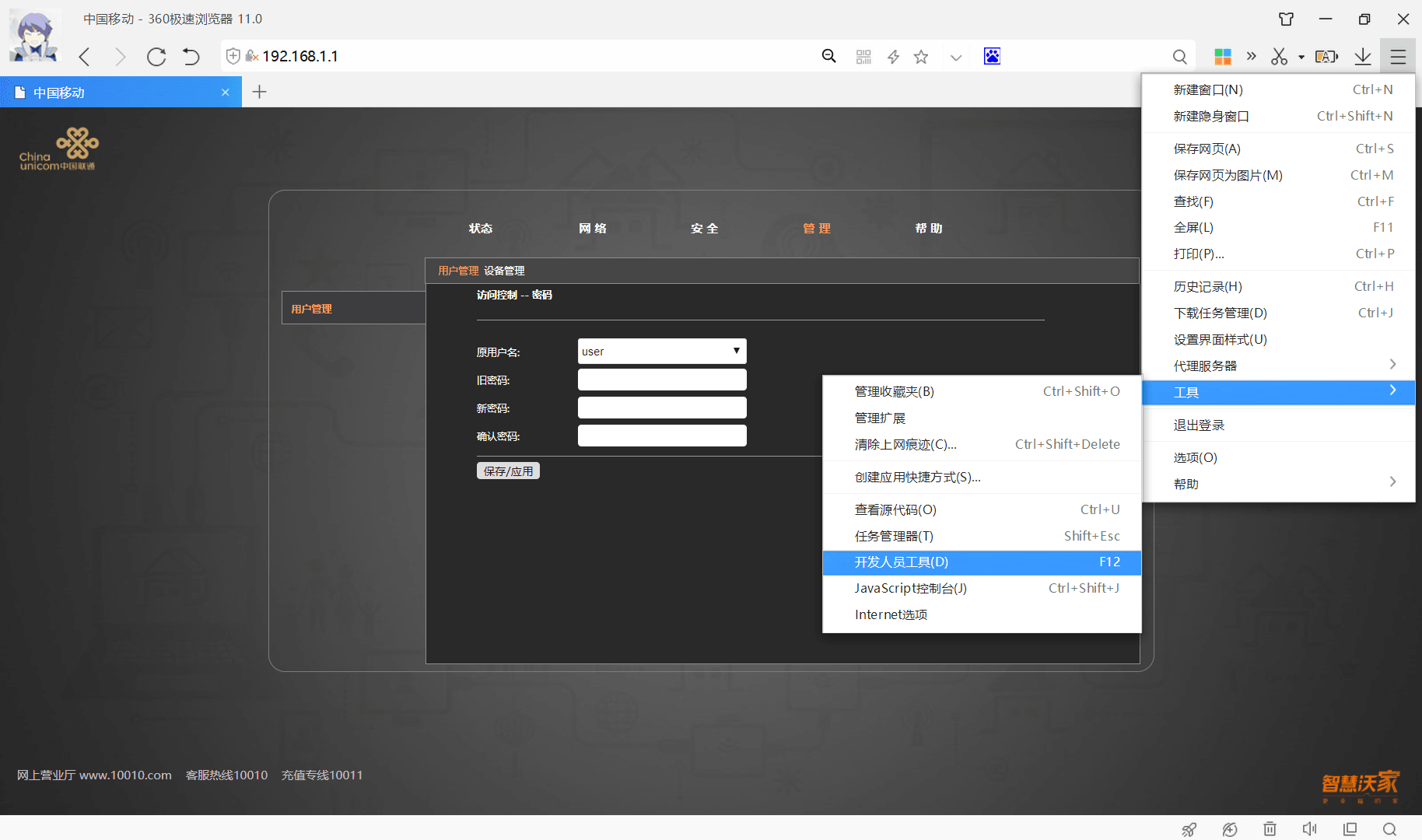Open a new tab with plus button

click(x=260, y=92)
